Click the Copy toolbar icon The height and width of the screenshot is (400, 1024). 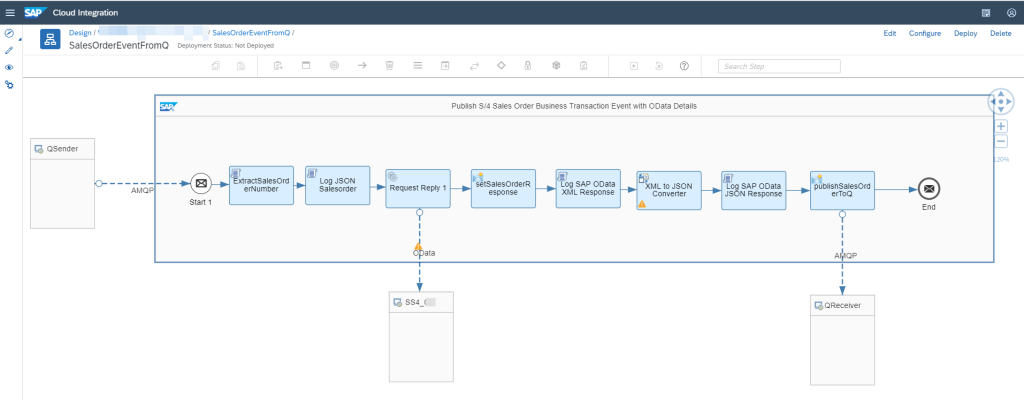[x=216, y=66]
